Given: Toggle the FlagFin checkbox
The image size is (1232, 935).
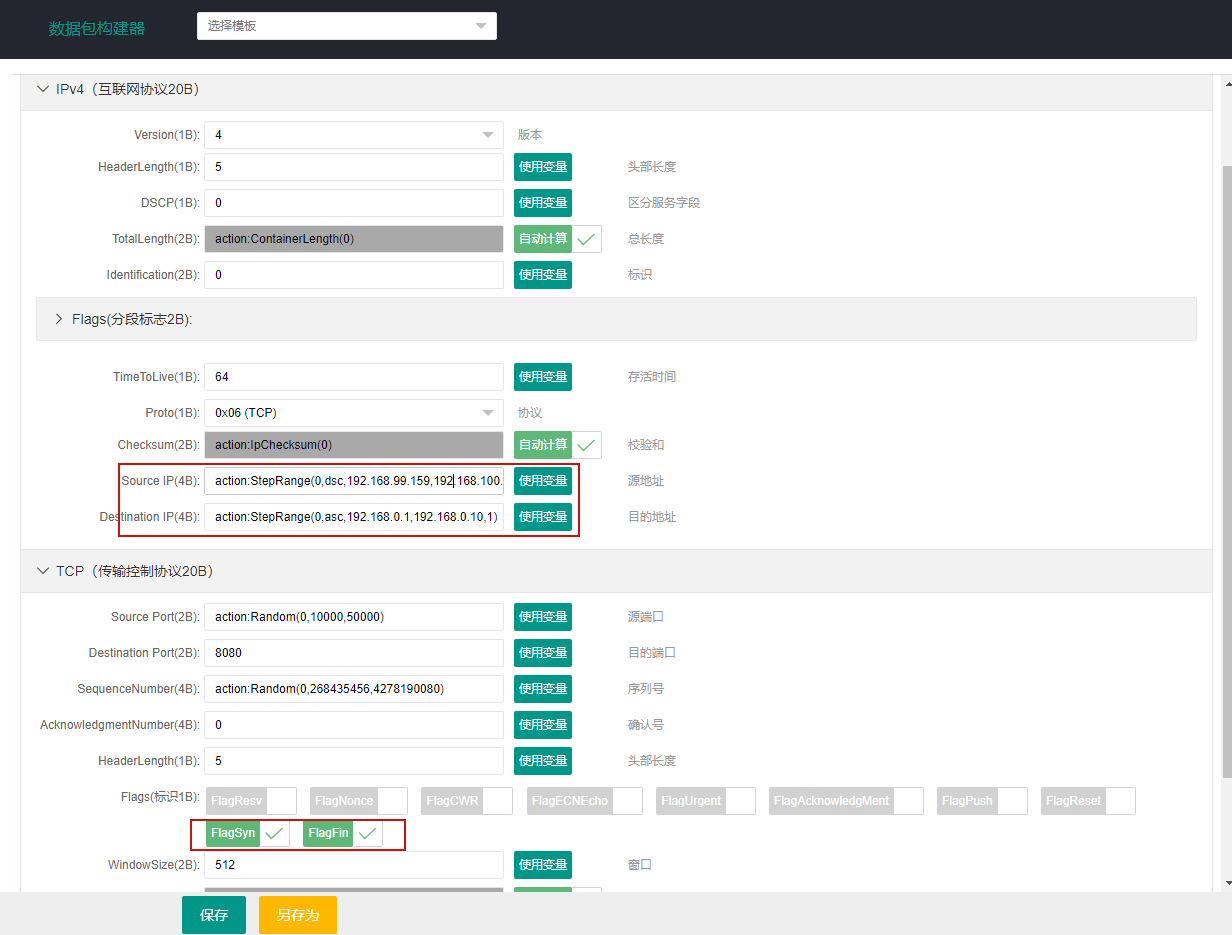Looking at the screenshot, I should 368,833.
